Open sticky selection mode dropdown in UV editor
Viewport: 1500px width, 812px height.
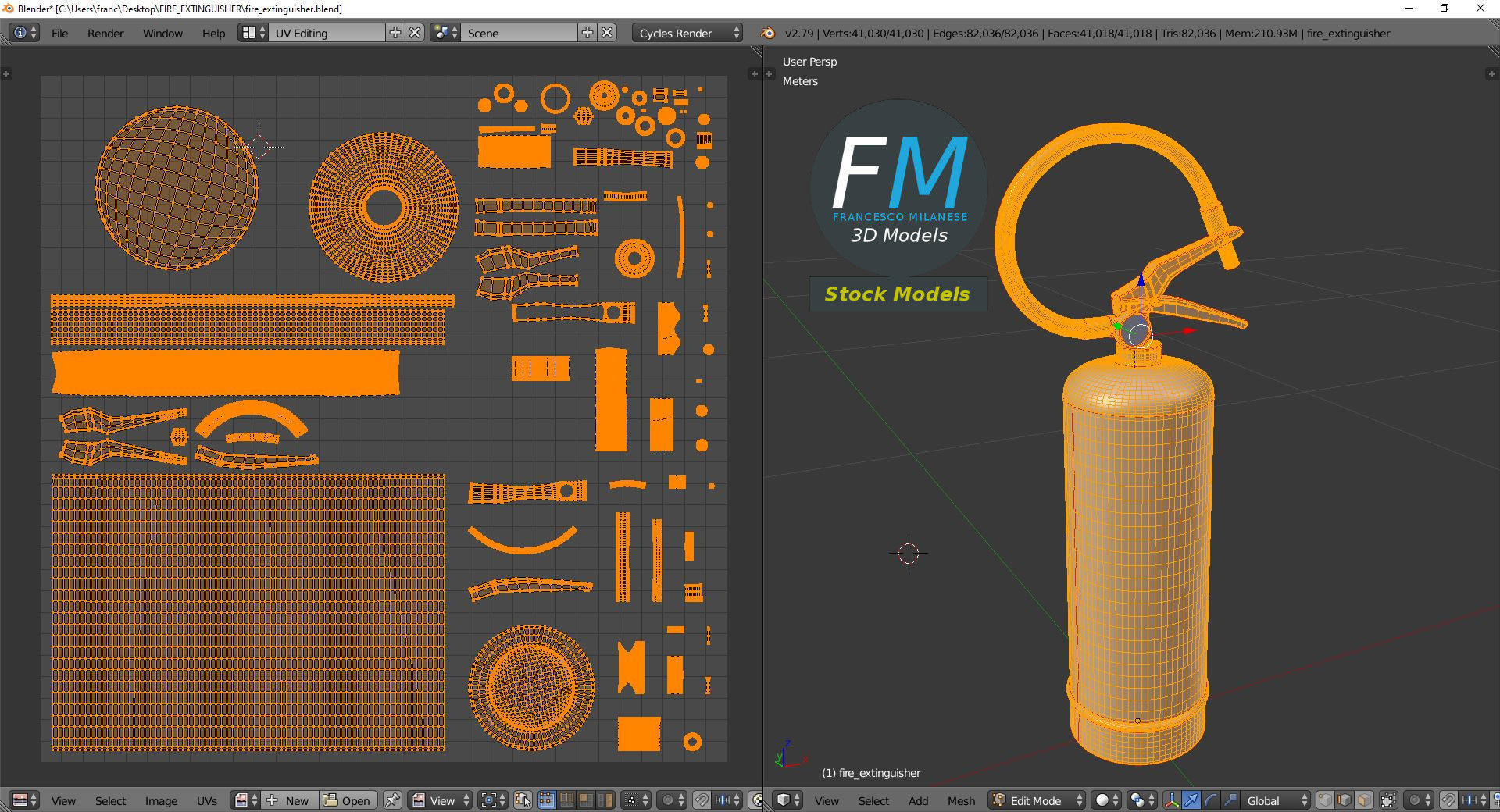635,800
